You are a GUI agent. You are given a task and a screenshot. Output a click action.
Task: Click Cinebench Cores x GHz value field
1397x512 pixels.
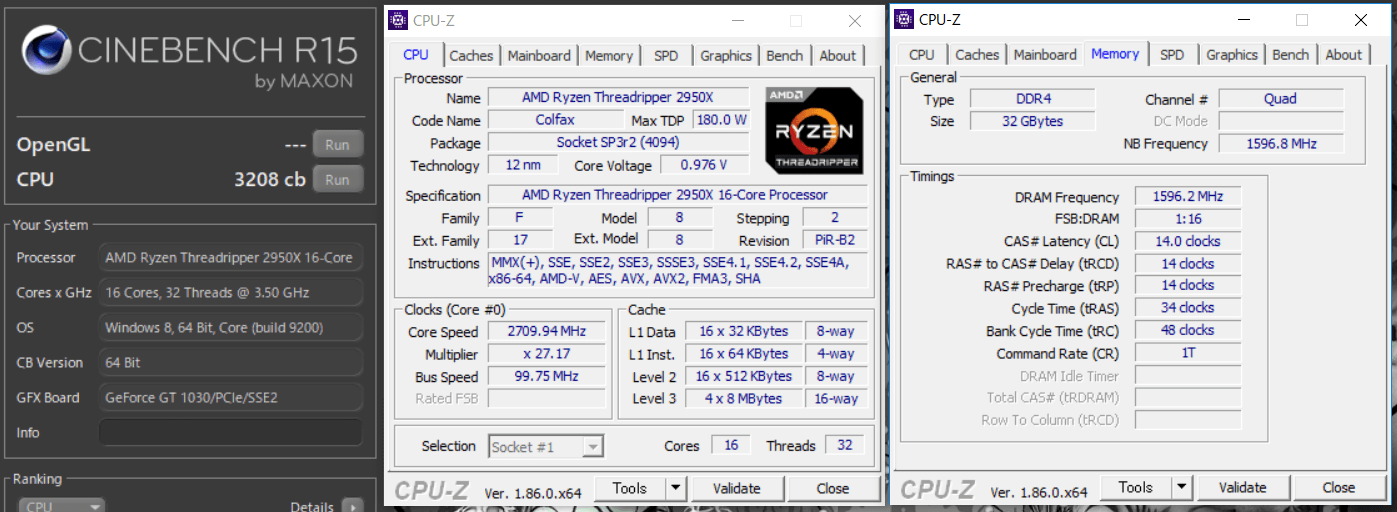230,293
